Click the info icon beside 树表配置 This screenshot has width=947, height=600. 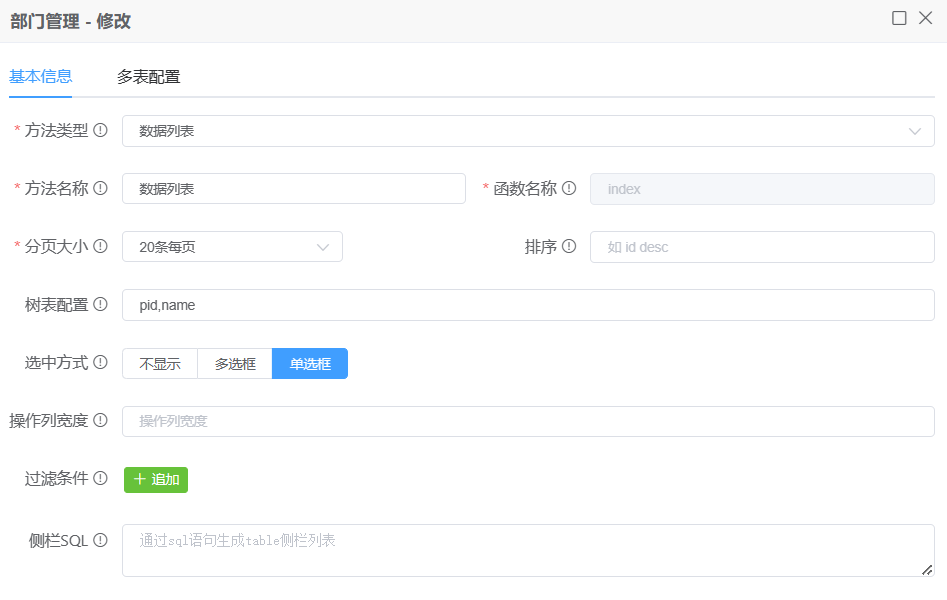pyautogui.click(x=100, y=305)
